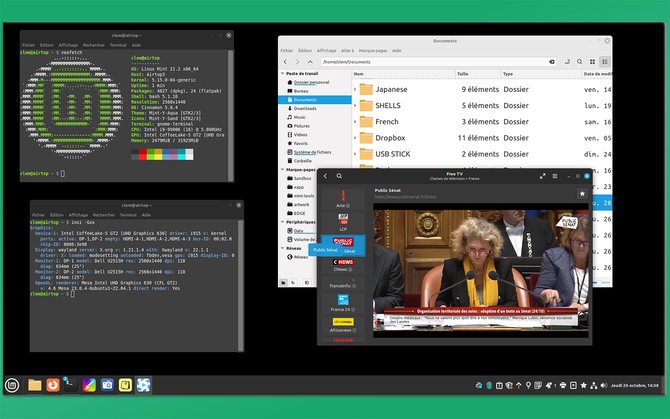Open the Sandbox bookmark in the sidebar

pyautogui.click(x=302, y=179)
